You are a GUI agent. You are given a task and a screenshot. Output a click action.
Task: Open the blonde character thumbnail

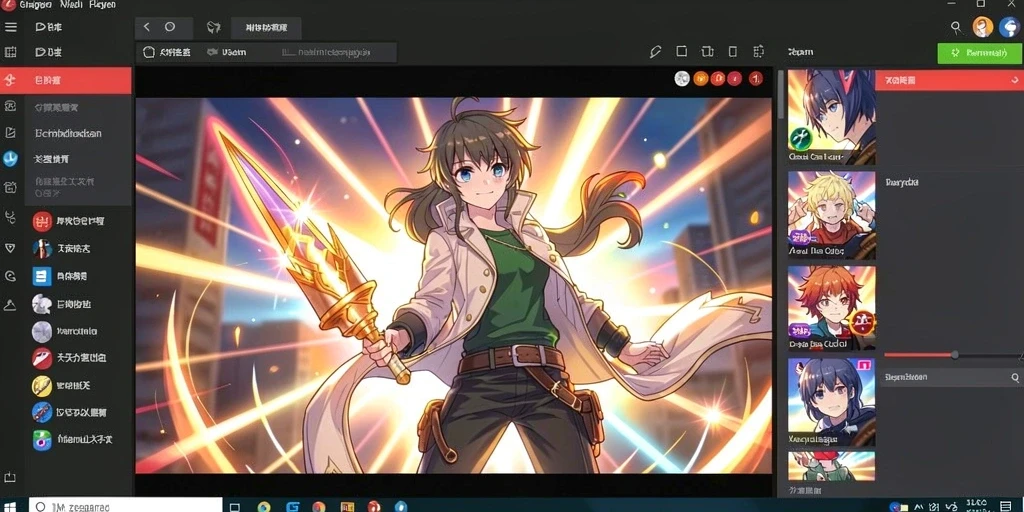click(831, 214)
